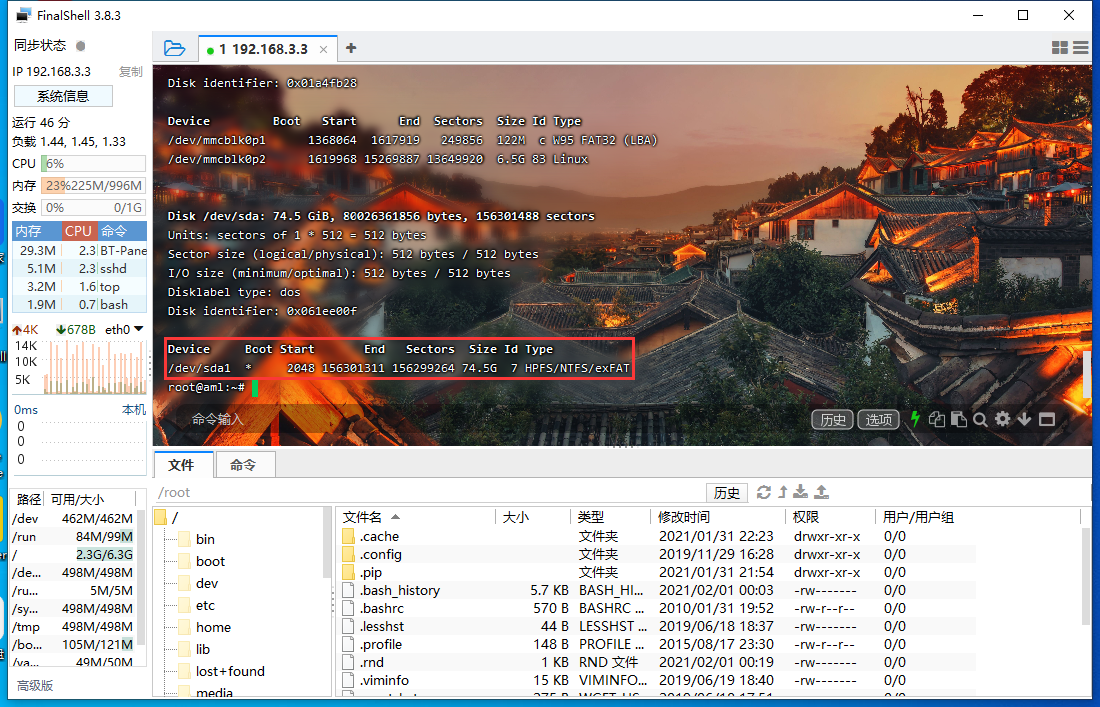The height and width of the screenshot is (707, 1100).
Task: Click the 选项 button in terminal
Action: 878,420
